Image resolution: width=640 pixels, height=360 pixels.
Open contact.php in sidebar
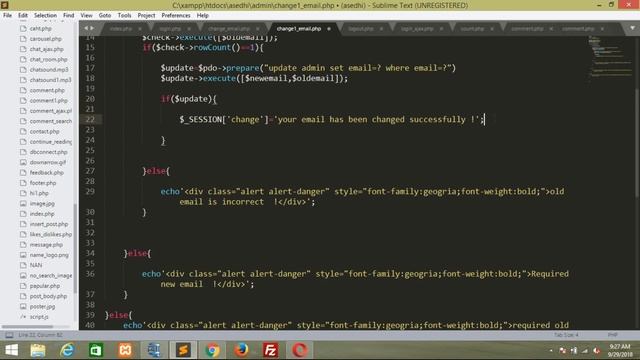(x=44, y=131)
